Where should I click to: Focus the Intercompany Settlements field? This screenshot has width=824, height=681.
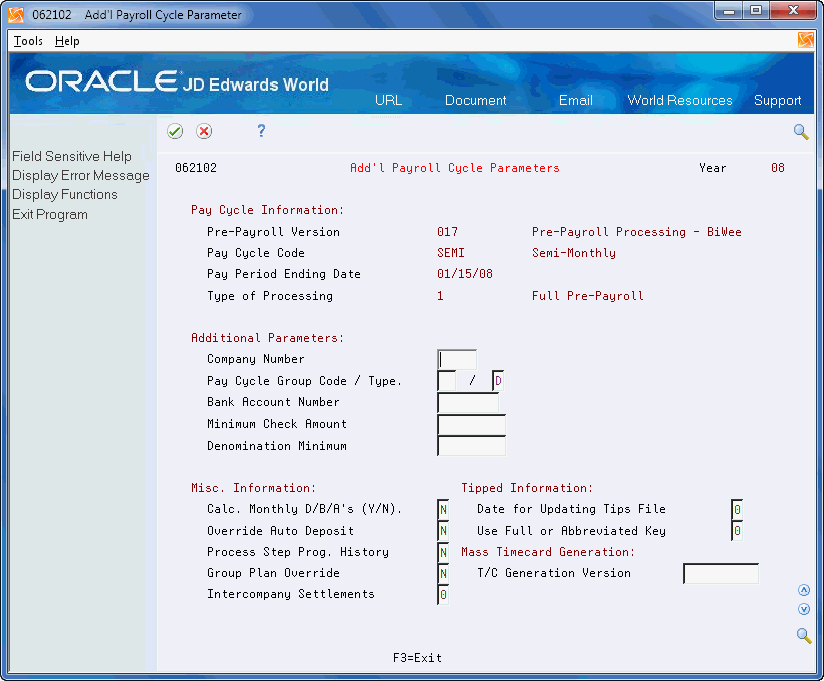(x=443, y=595)
